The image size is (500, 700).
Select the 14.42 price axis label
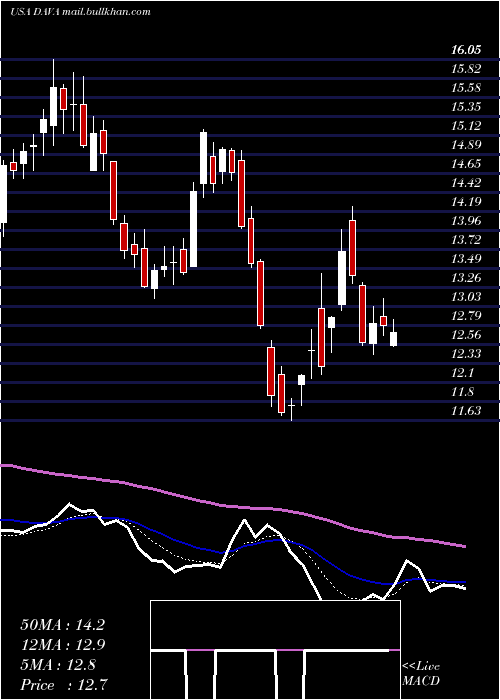pyautogui.click(x=466, y=183)
